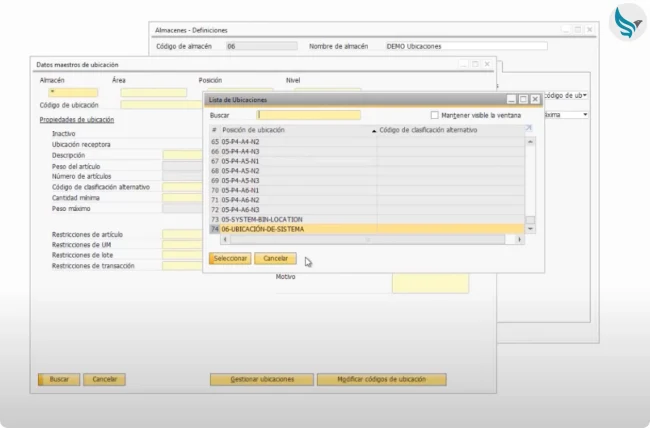Click Código de clasificación alternativo column header
This screenshot has height=428, width=650.
pos(451,130)
